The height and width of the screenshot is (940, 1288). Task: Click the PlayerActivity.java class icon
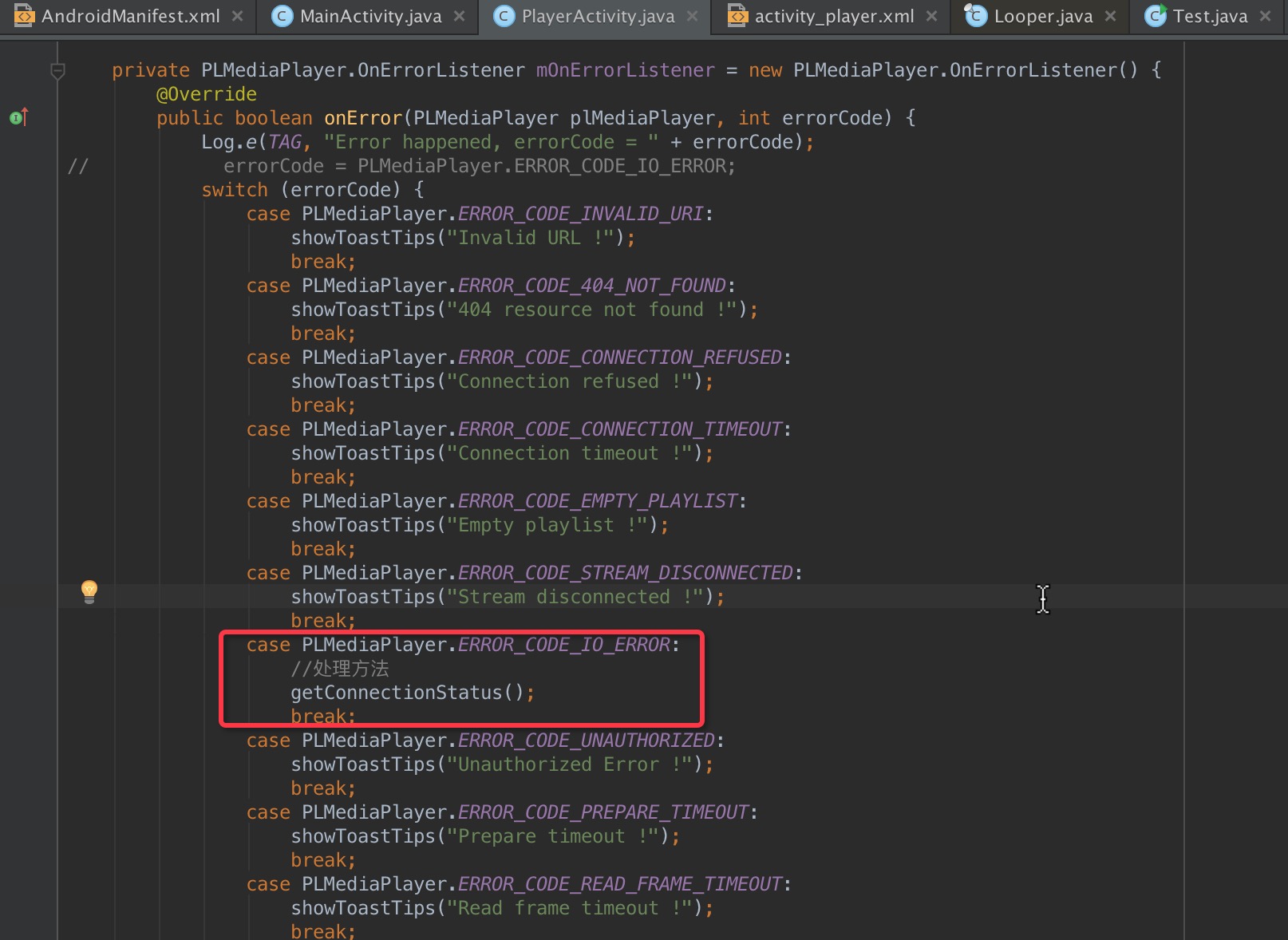tap(504, 16)
